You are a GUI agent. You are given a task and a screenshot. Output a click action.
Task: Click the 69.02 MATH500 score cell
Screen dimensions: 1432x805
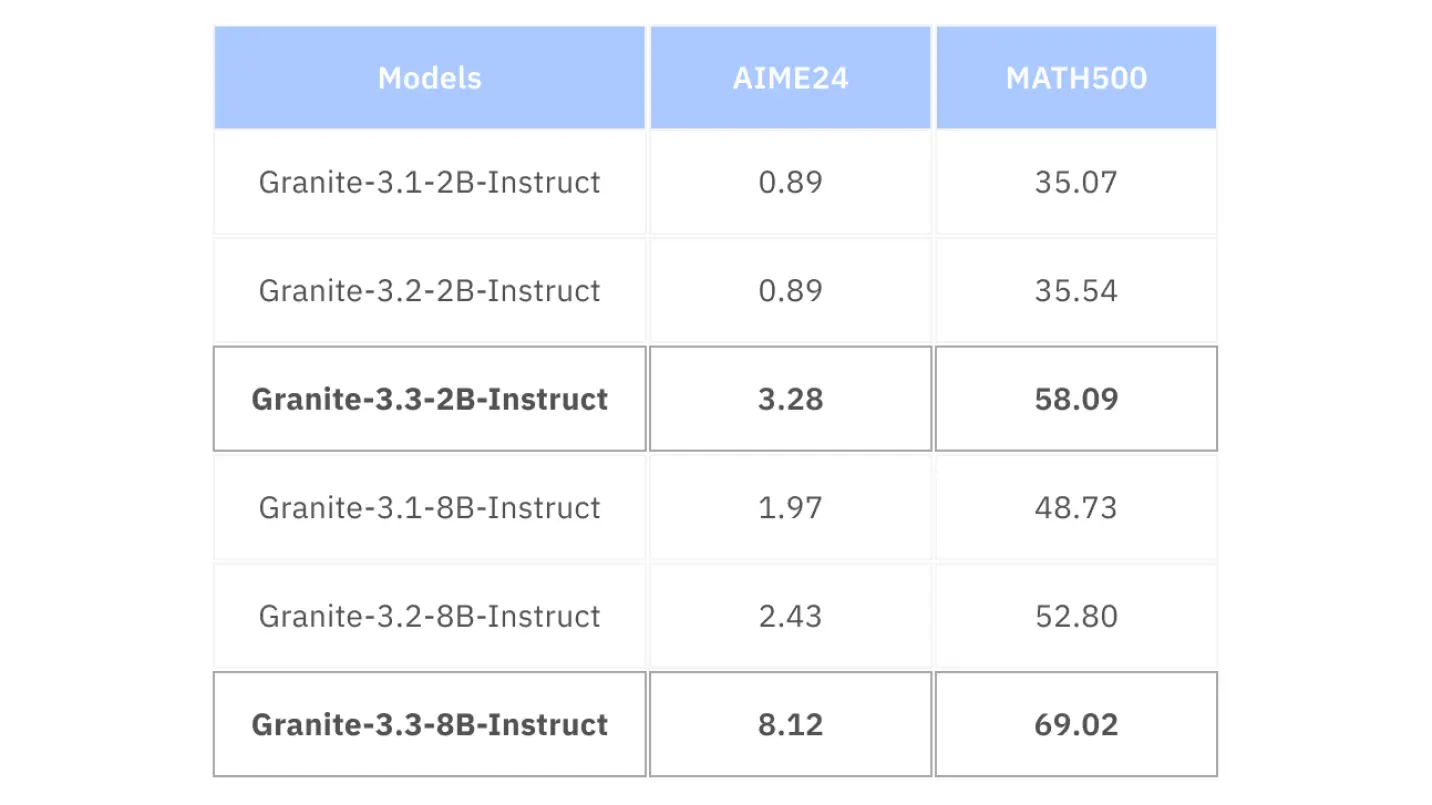(x=1076, y=724)
